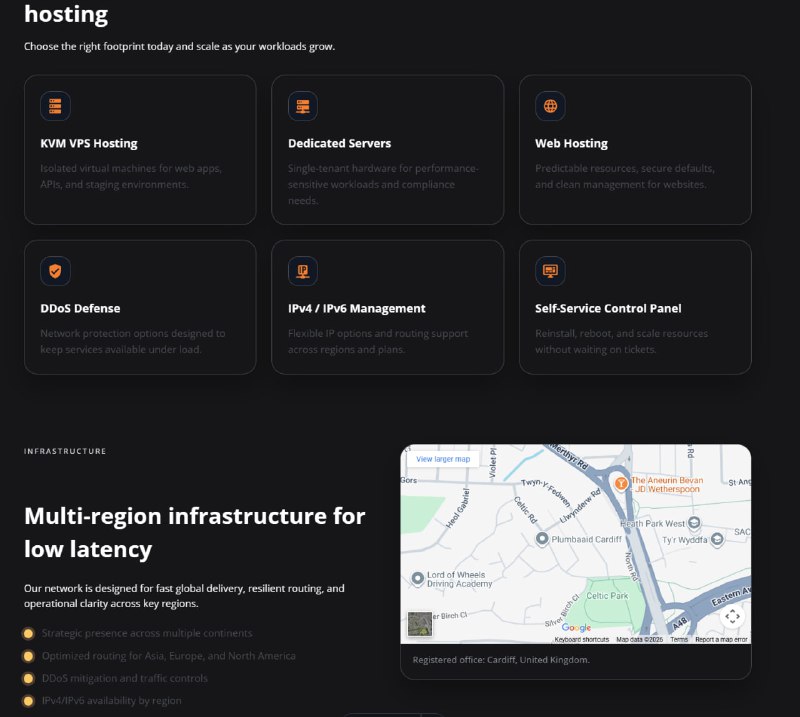Viewport: 800px width, 717px height.
Task: Click the Celtic Park area on map
Action: point(607,596)
